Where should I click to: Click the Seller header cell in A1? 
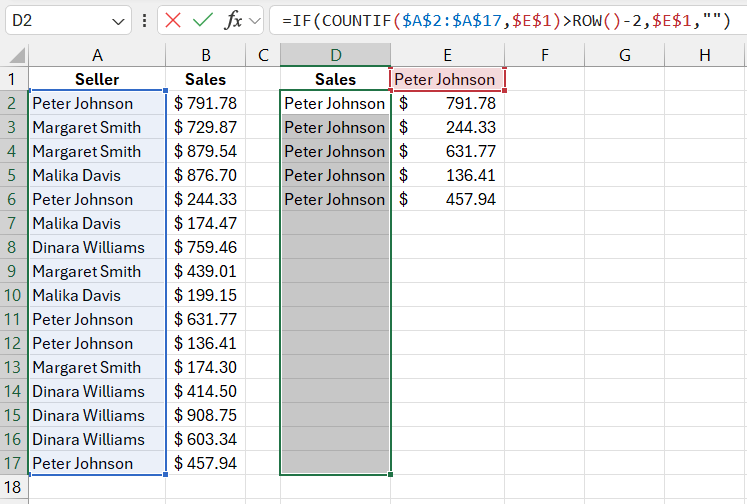click(97, 79)
